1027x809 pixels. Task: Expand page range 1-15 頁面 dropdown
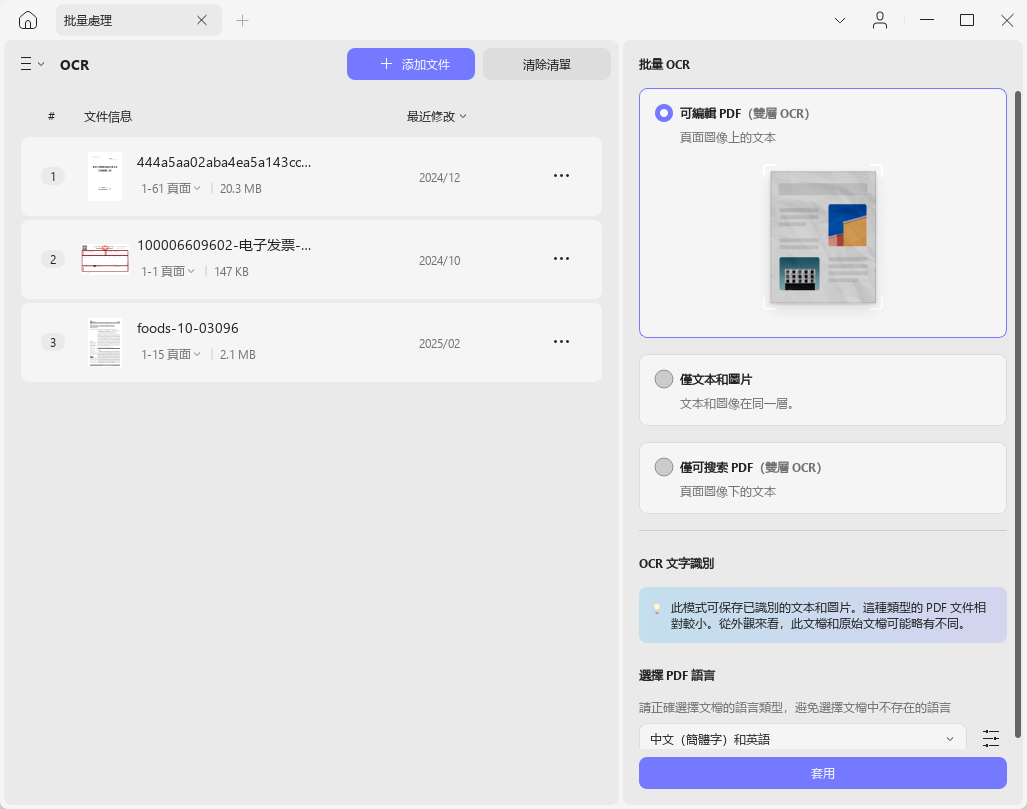tap(171, 354)
